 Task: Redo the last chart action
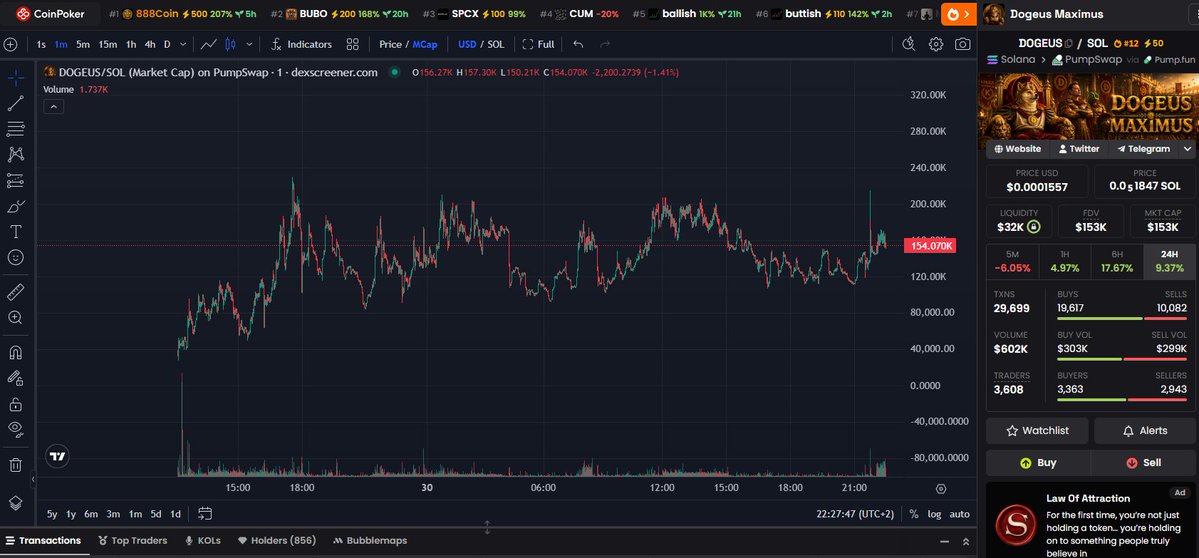605,44
